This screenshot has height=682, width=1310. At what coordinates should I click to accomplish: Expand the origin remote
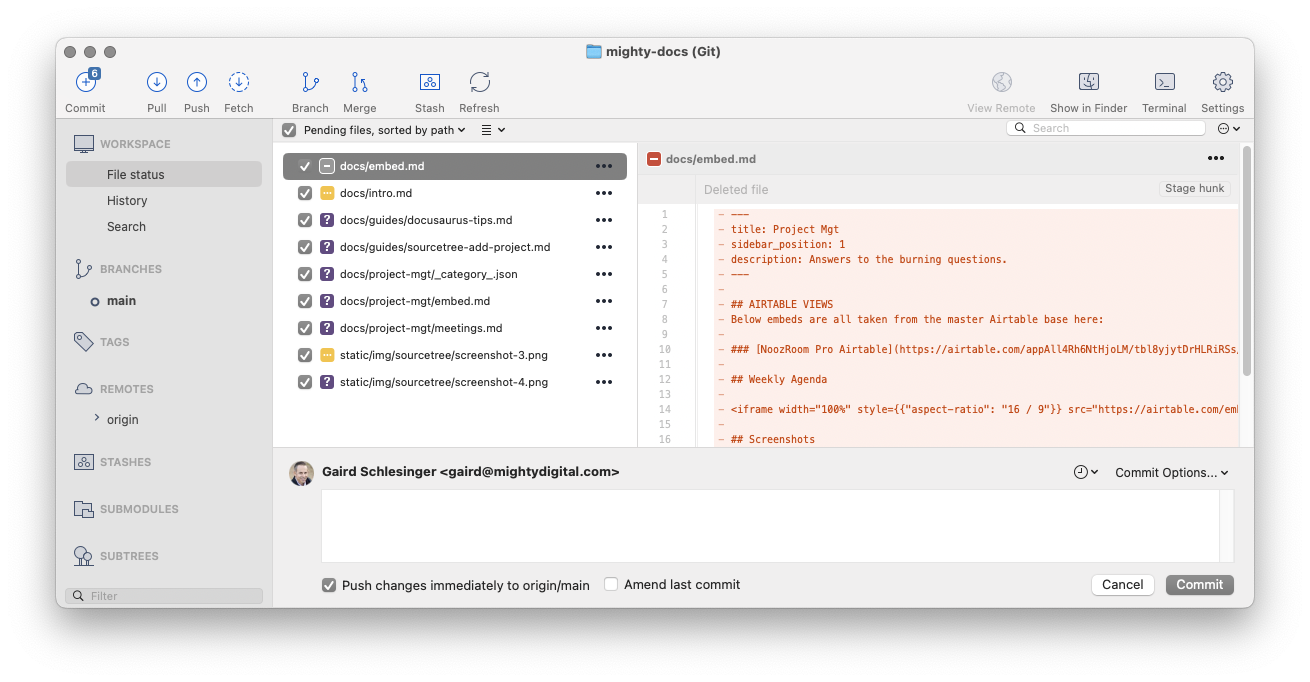[x=95, y=419]
